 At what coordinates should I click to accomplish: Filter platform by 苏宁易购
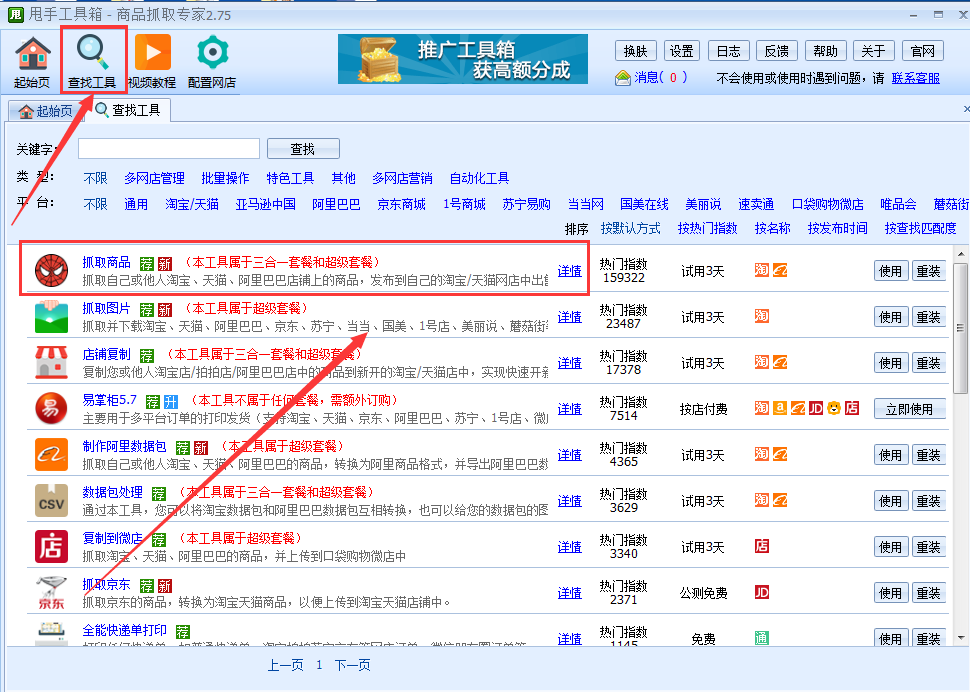(x=526, y=205)
